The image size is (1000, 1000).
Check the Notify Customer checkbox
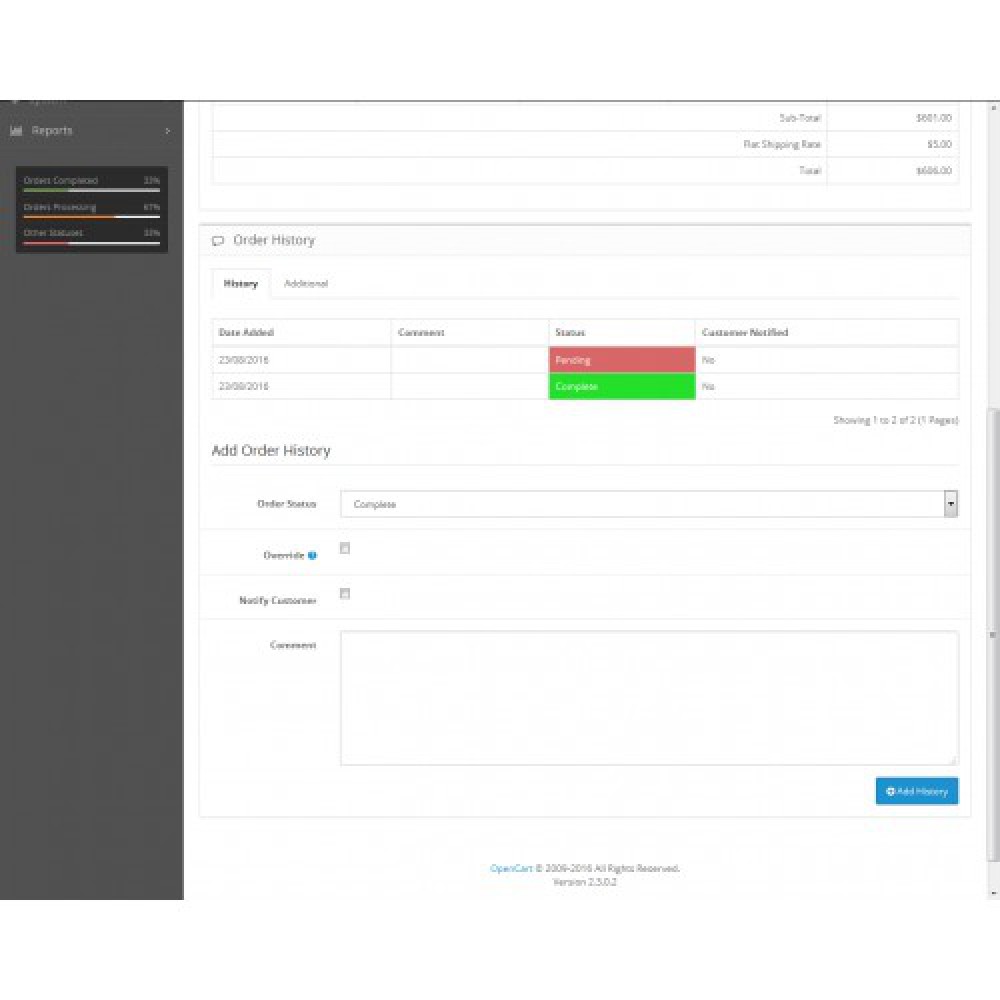[345, 594]
